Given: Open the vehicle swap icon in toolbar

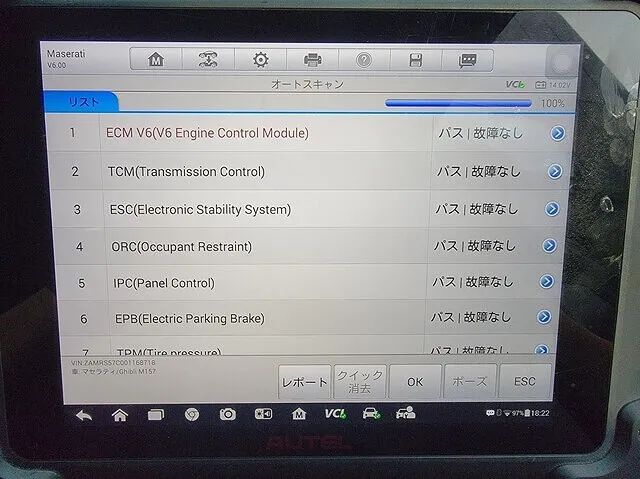Looking at the screenshot, I should click(208, 60).
